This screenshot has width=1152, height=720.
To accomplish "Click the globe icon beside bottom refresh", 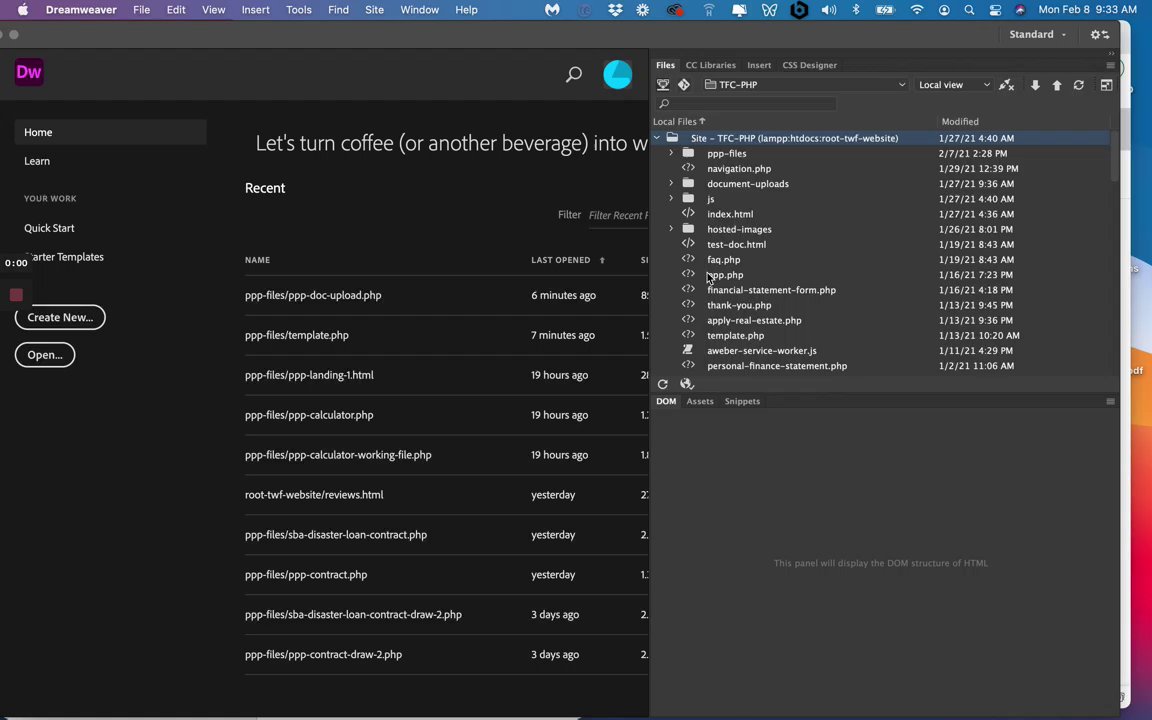I will [x=686, y=384].
